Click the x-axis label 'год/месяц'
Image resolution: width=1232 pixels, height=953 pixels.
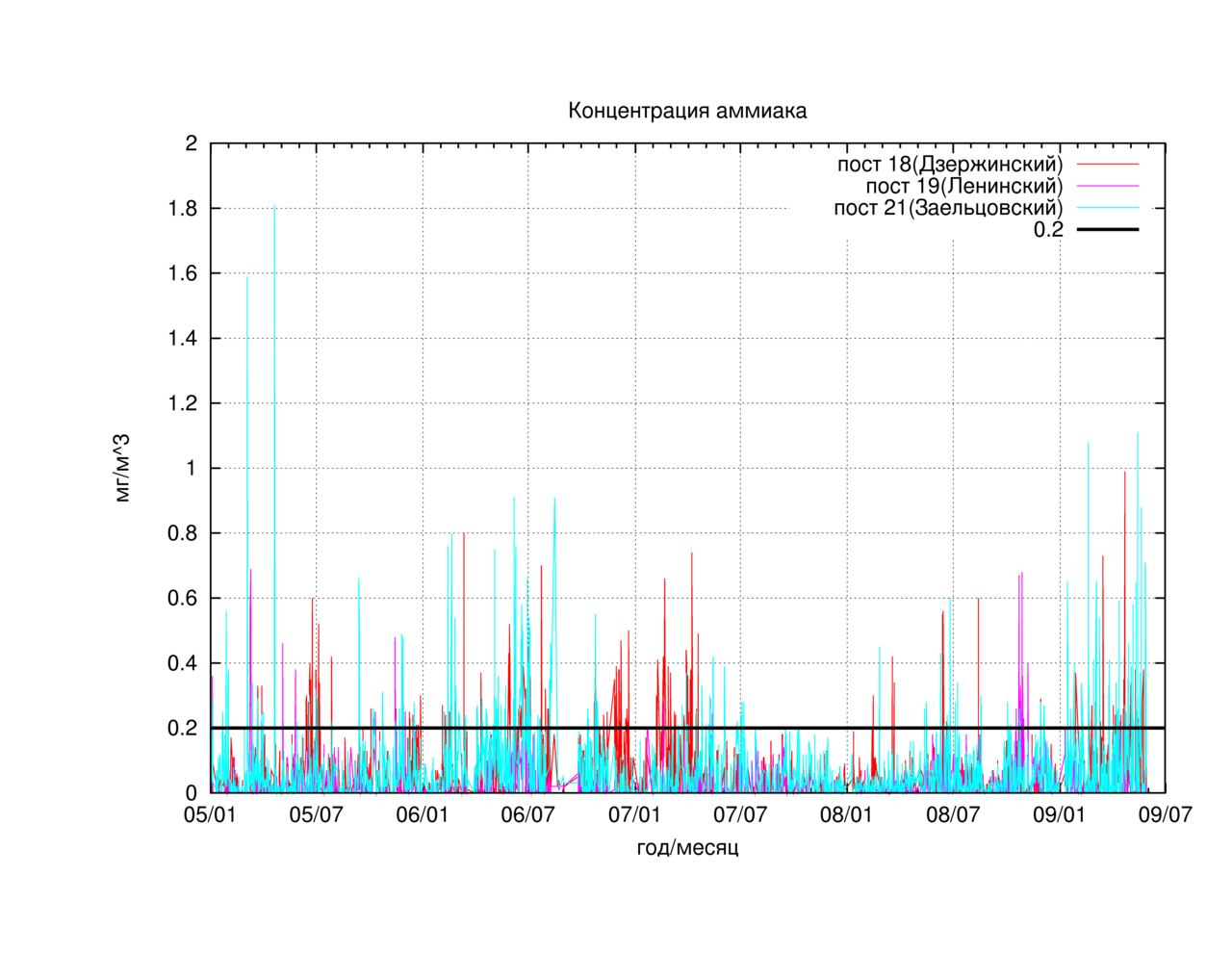click(687, 848)
